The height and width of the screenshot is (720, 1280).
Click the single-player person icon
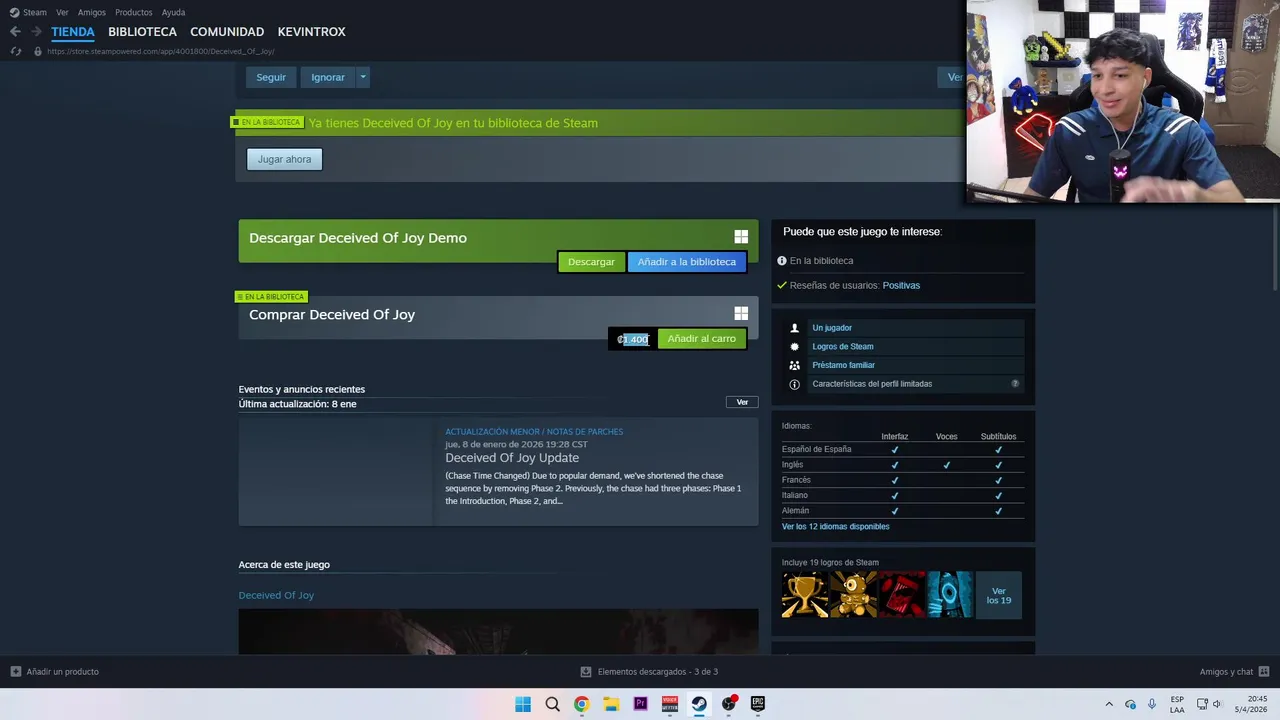click(x=795, y=328)
